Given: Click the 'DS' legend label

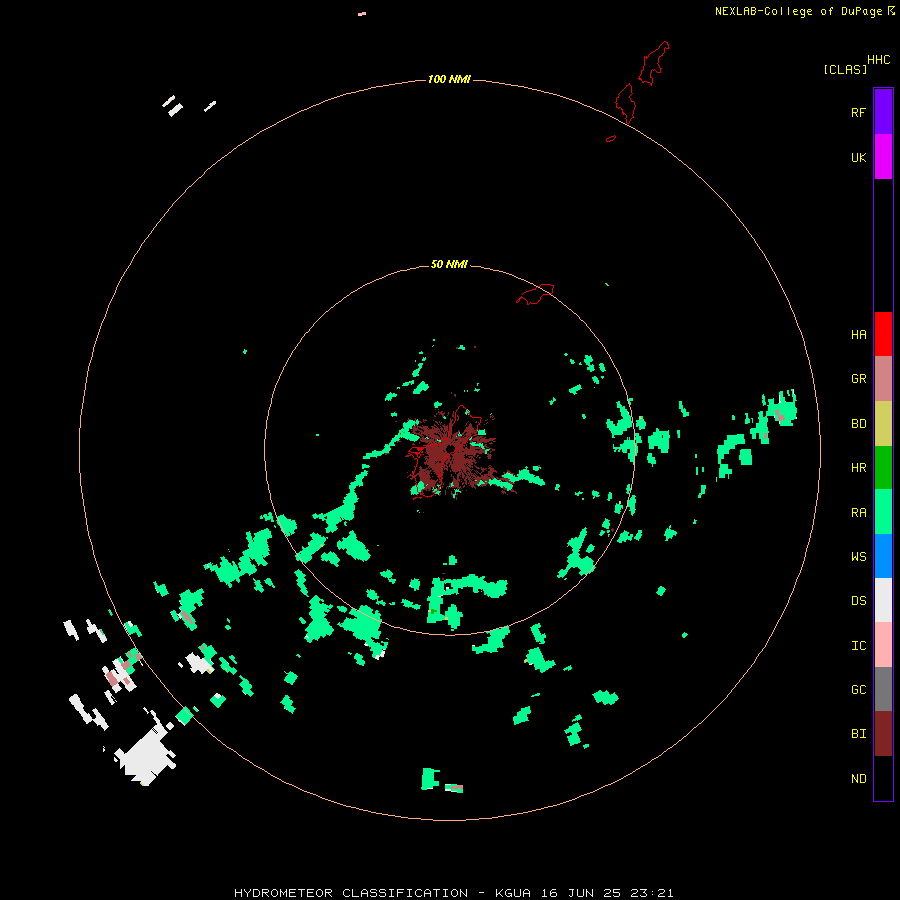Looking at the screenshot, I should (858, 601).
